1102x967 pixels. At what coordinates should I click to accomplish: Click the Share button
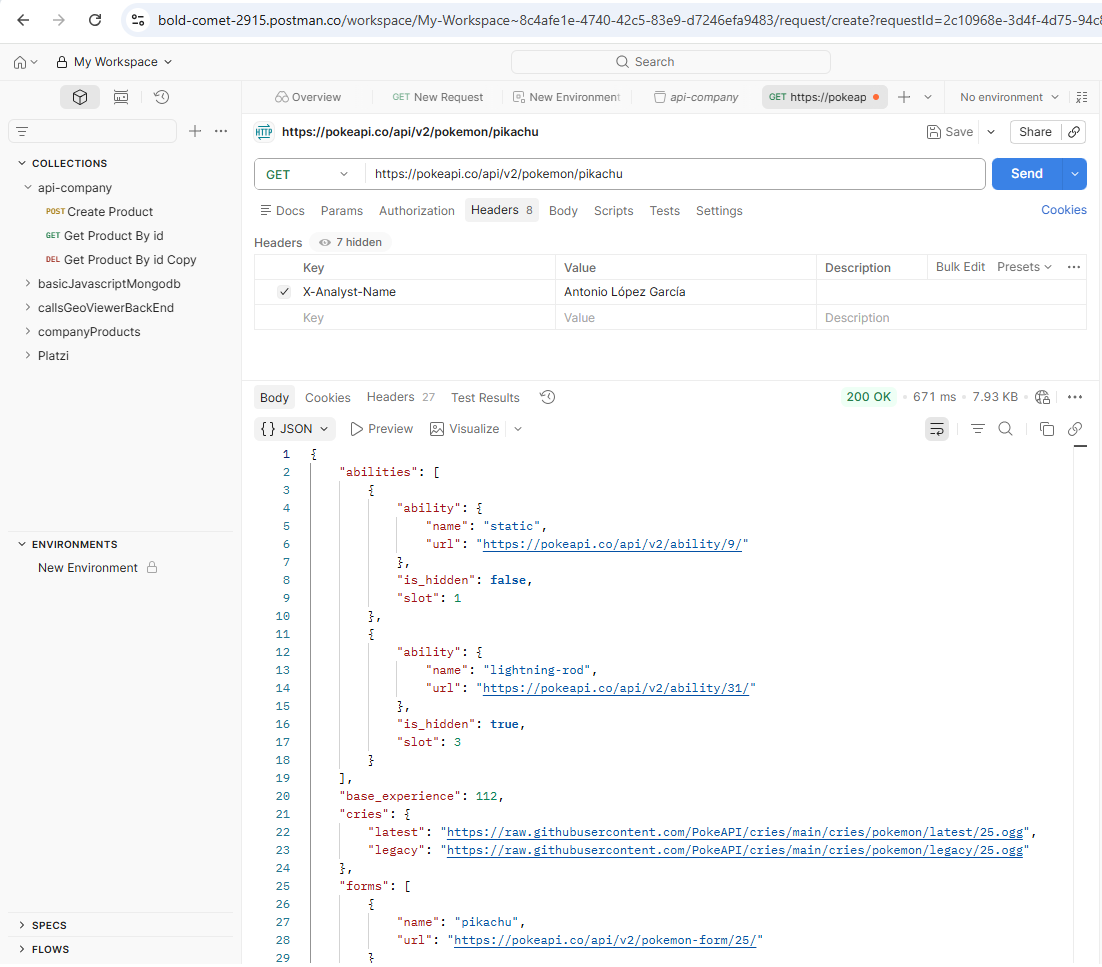[1035, 131]
